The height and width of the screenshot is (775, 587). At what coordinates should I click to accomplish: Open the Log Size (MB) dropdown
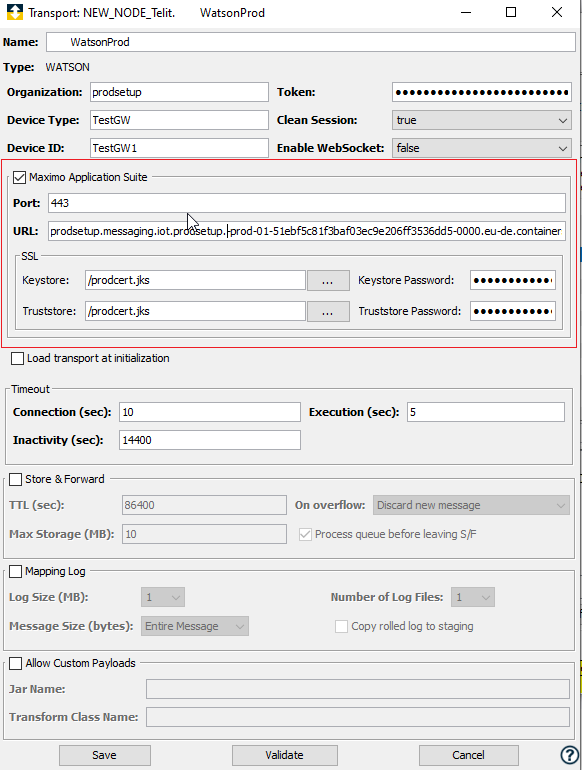[x=163, y=598]
